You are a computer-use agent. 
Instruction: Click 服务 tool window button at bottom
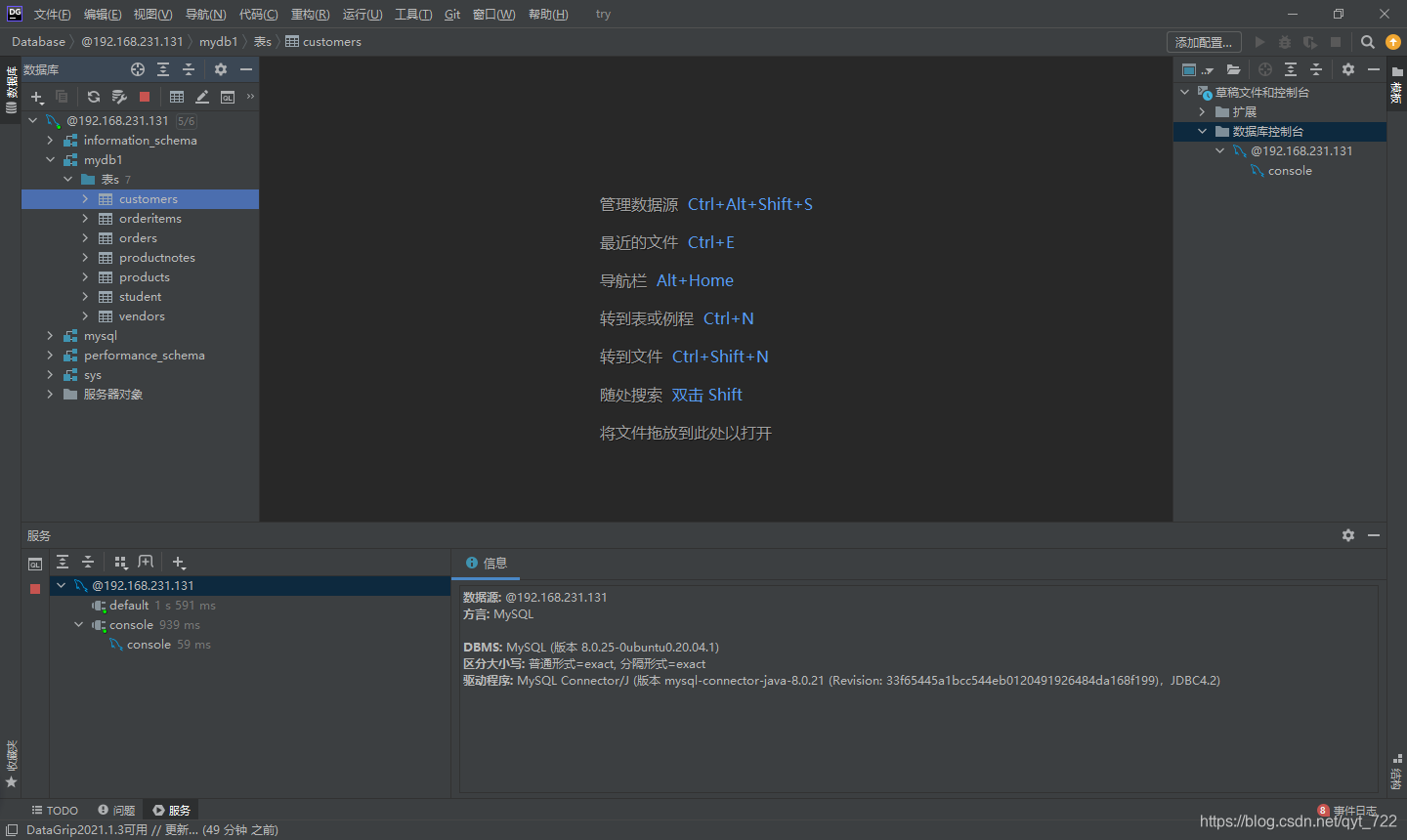[x=171, y=810]
